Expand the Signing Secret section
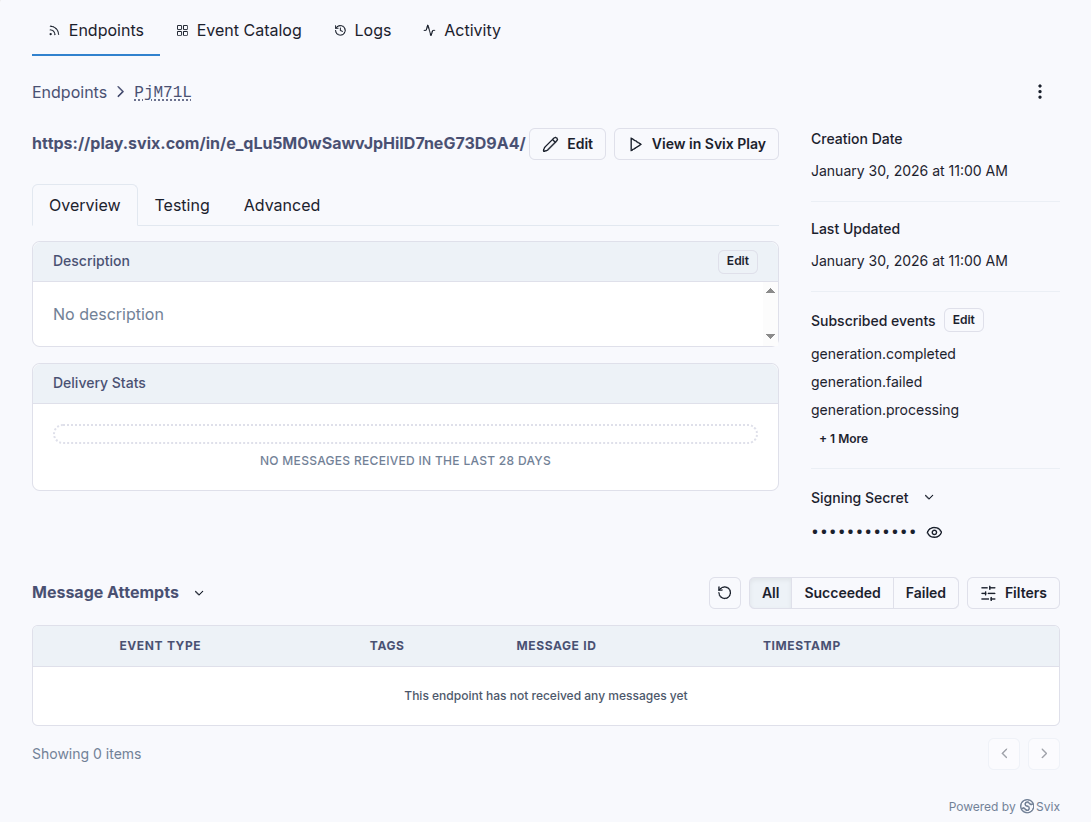The image size is (1091, 822). pos(928,497)
